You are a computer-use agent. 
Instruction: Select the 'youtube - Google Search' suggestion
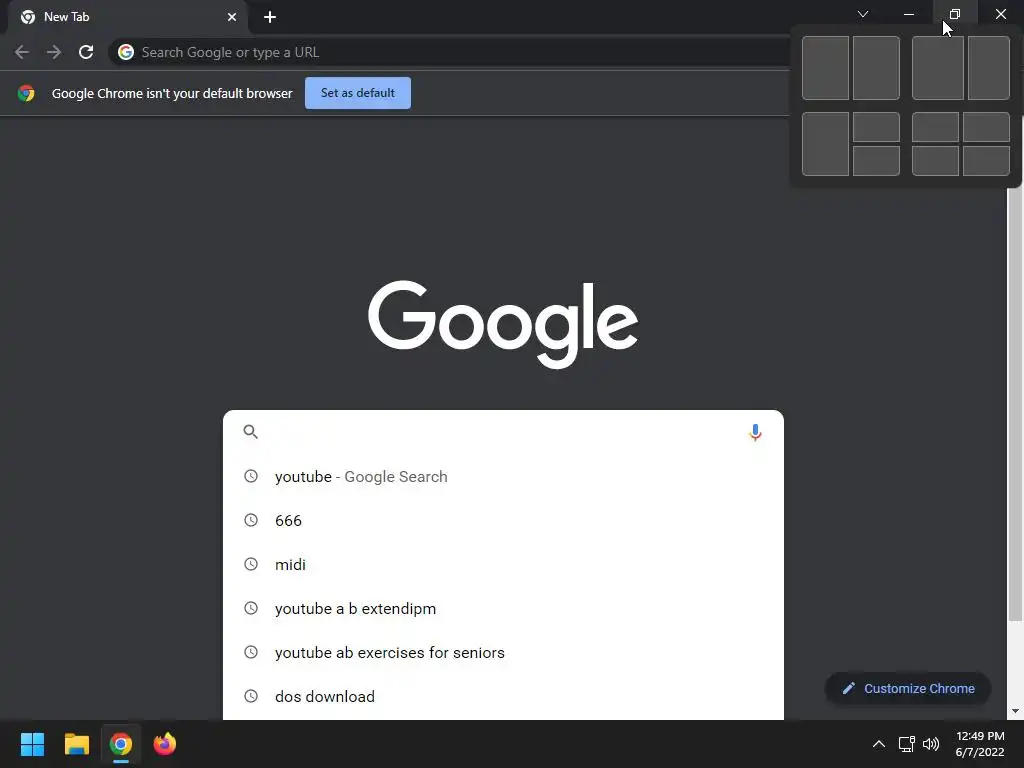point(503,477)
